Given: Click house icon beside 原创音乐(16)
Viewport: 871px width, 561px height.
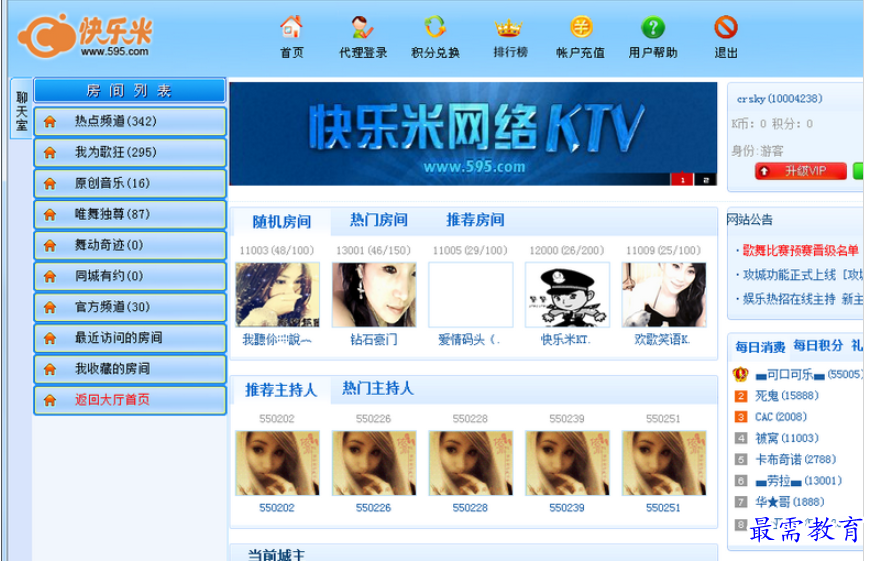Looking at the screenshot, I should coord(50,183).
